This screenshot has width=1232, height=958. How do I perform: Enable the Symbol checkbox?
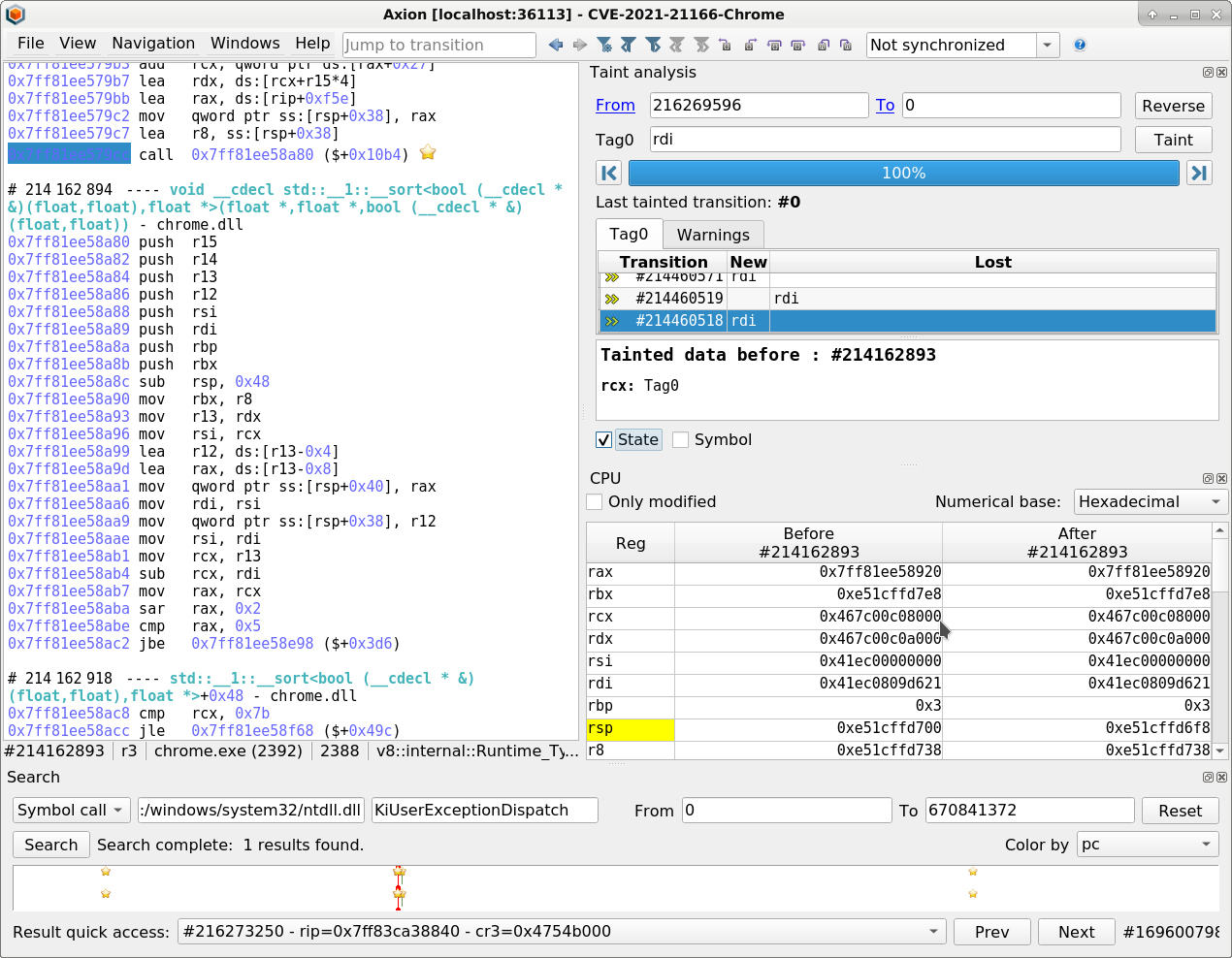(681, 440)
